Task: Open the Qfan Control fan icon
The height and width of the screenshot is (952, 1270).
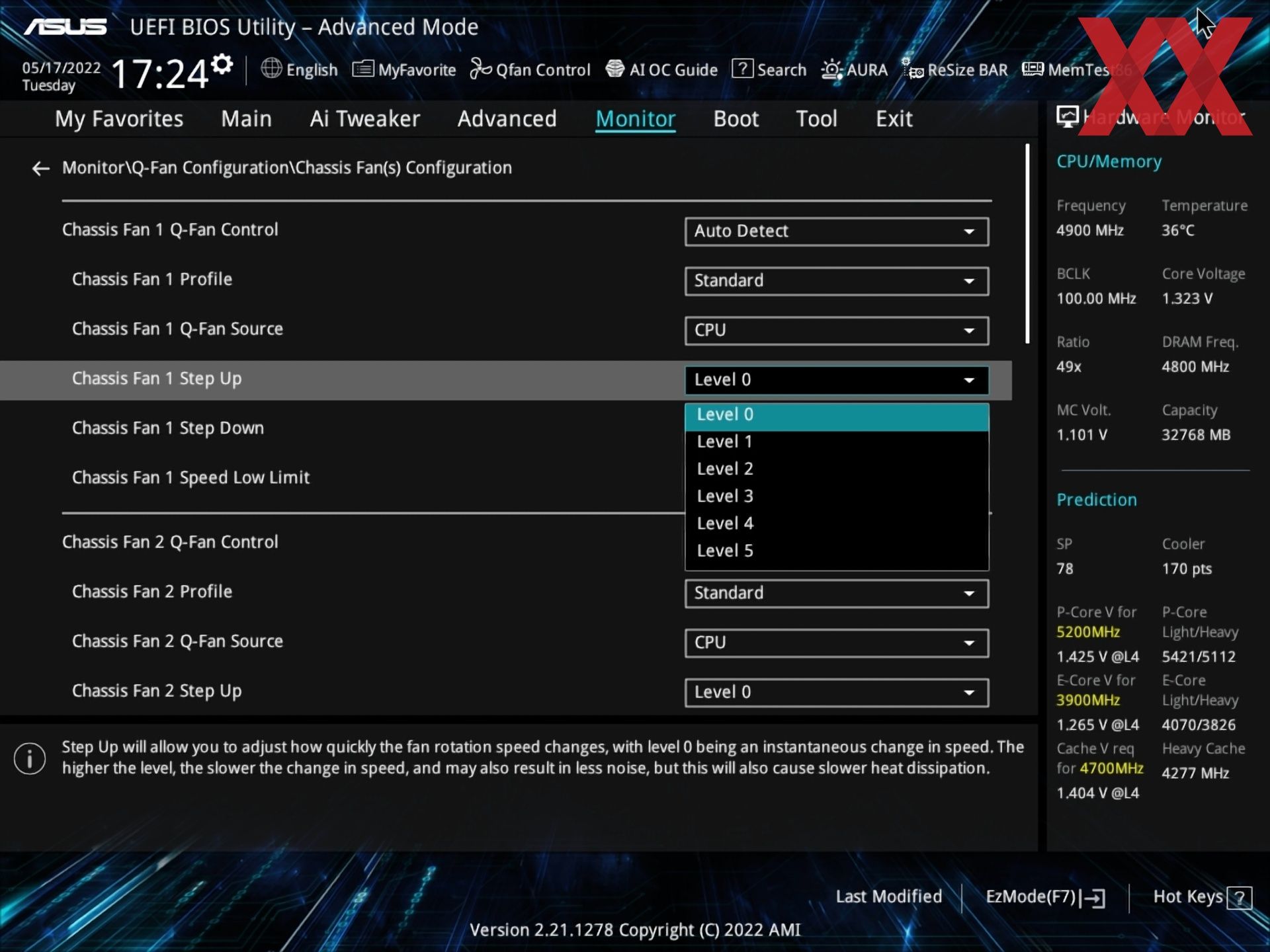Action: [481, 68]
